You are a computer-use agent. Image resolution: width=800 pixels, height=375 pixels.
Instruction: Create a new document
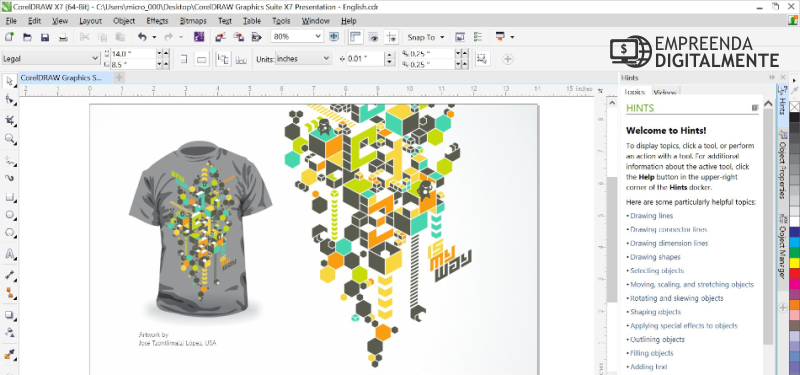(x=9, y=37)
